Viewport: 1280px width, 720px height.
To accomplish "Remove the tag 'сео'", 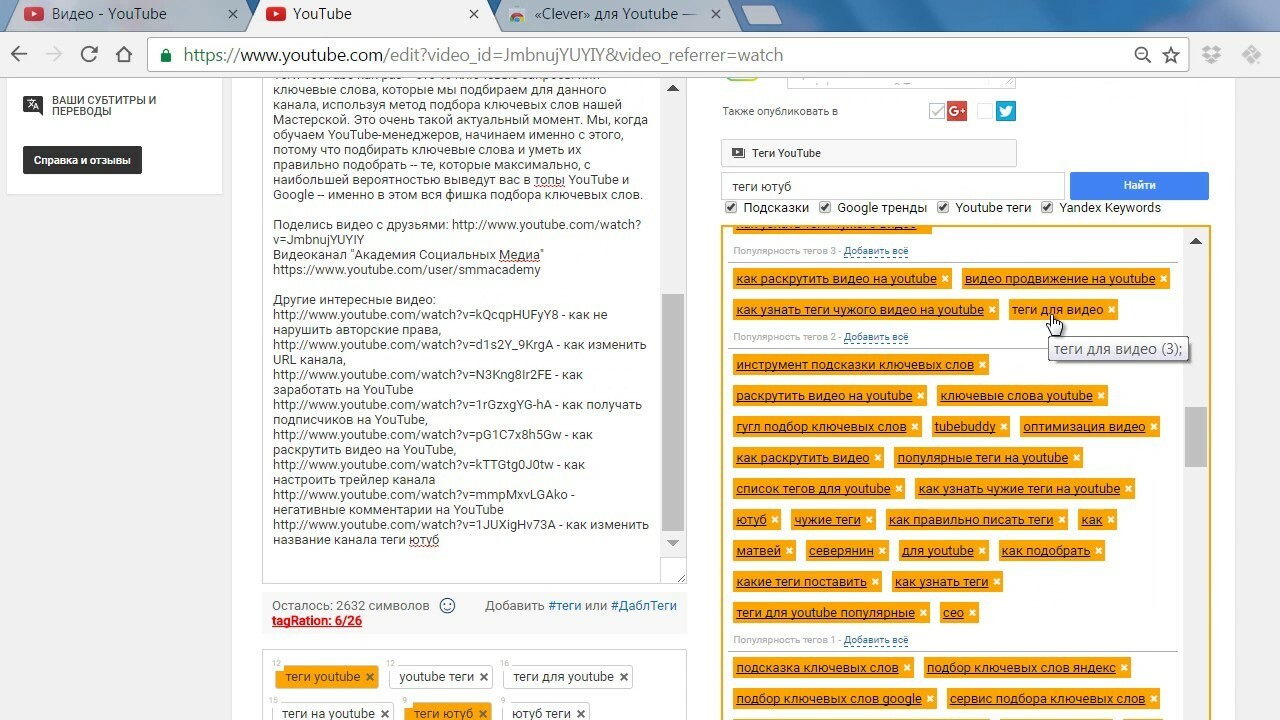I will [972, 613].
